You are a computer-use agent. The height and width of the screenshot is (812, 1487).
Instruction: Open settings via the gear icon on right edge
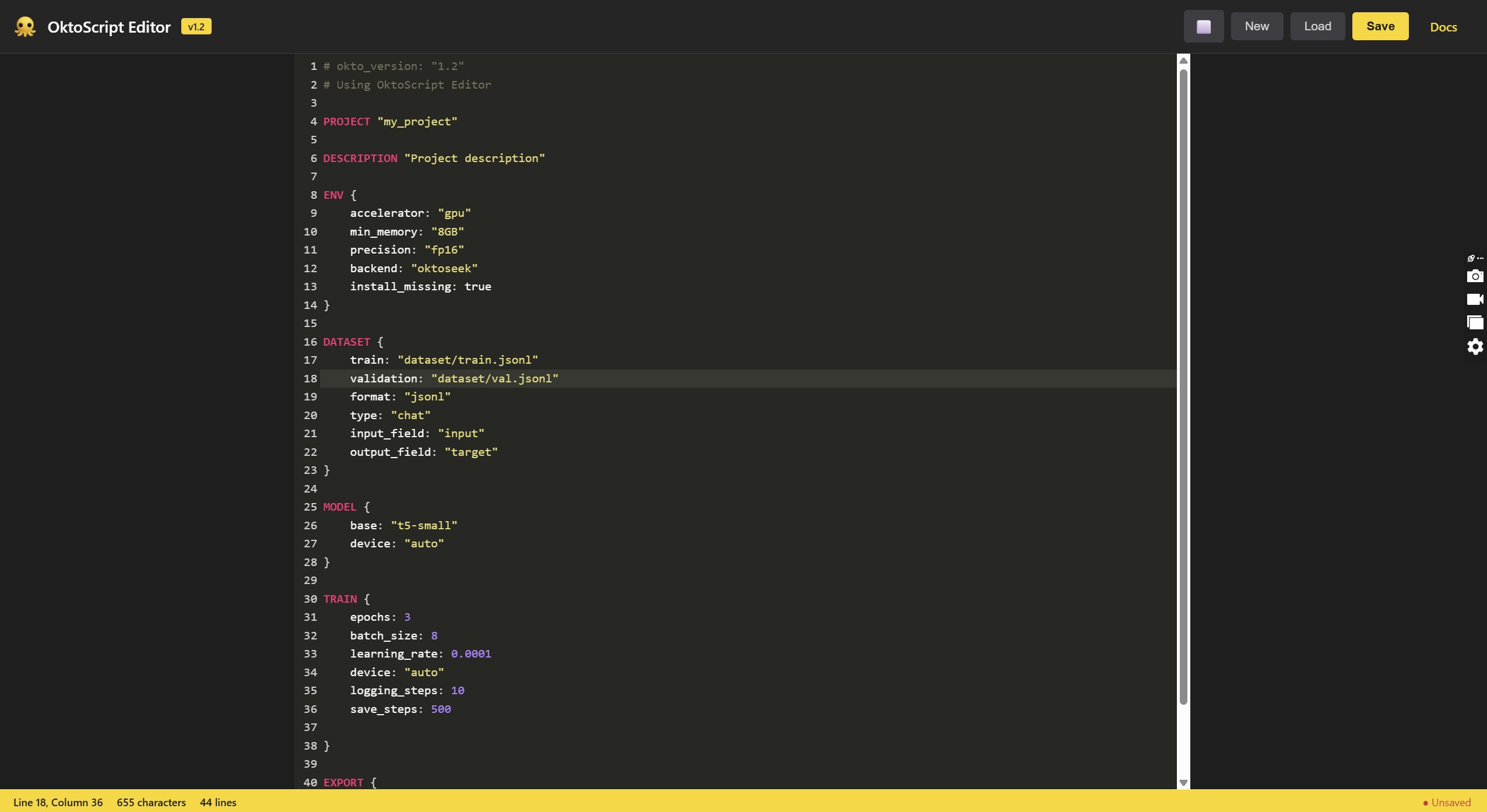[1475, 346]
